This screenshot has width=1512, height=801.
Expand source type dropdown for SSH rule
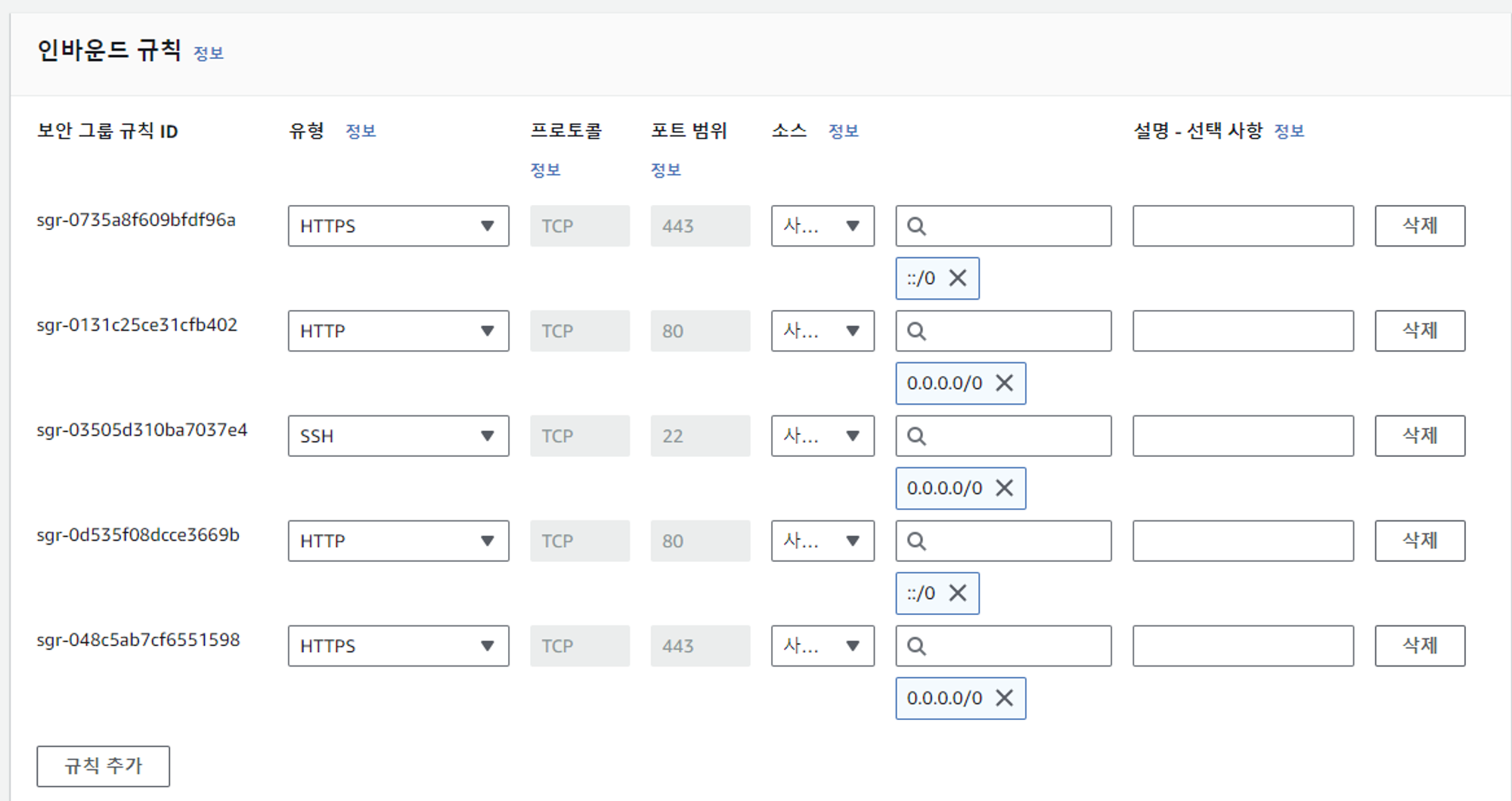pos(823,436)
